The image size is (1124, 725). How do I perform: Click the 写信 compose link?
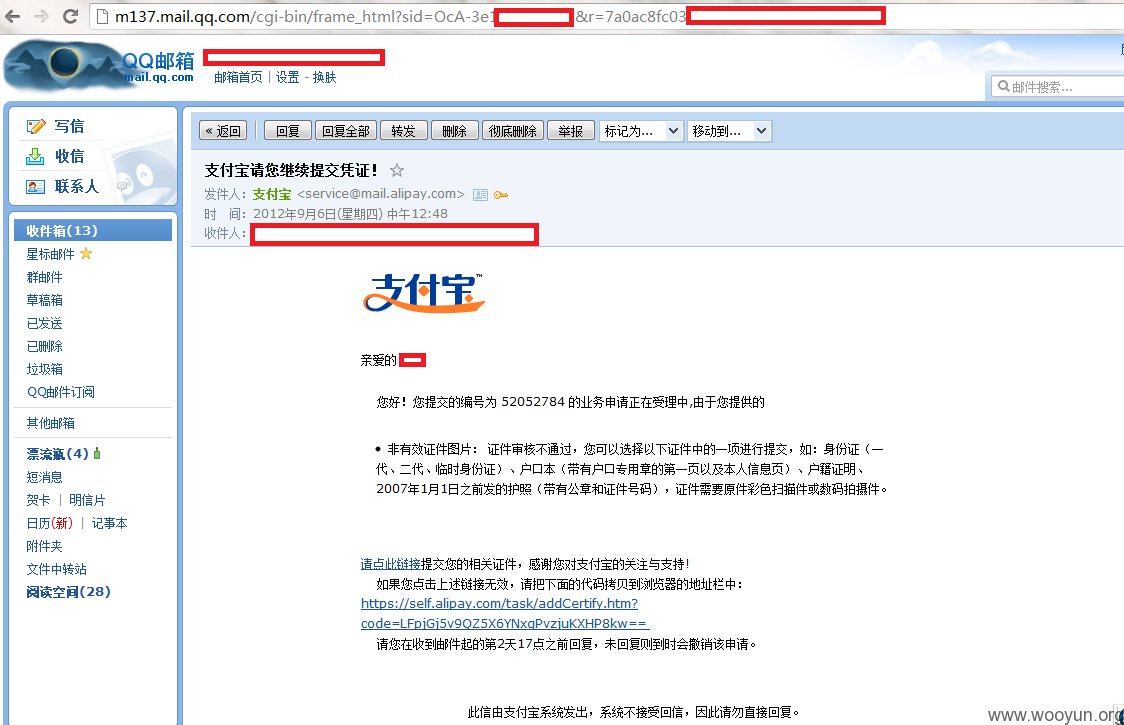(x=70, y=127)
